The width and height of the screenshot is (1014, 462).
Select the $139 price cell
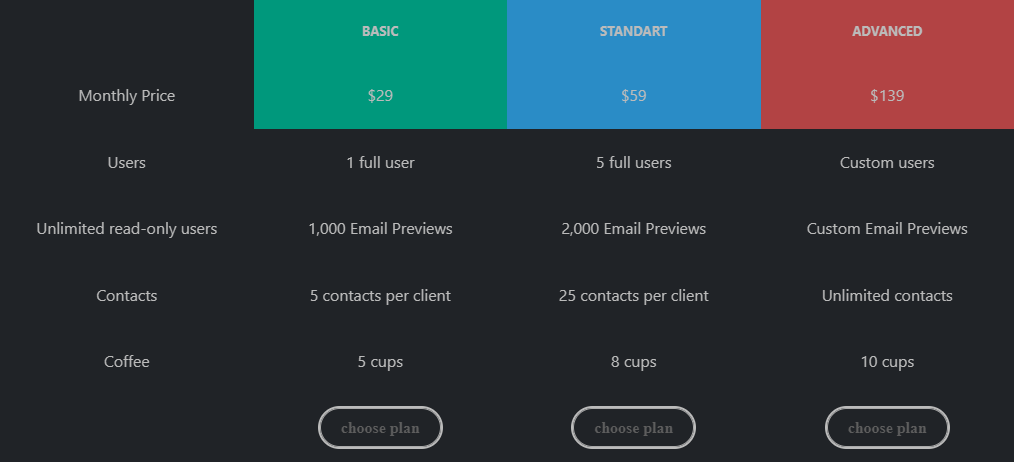(887, 96)
